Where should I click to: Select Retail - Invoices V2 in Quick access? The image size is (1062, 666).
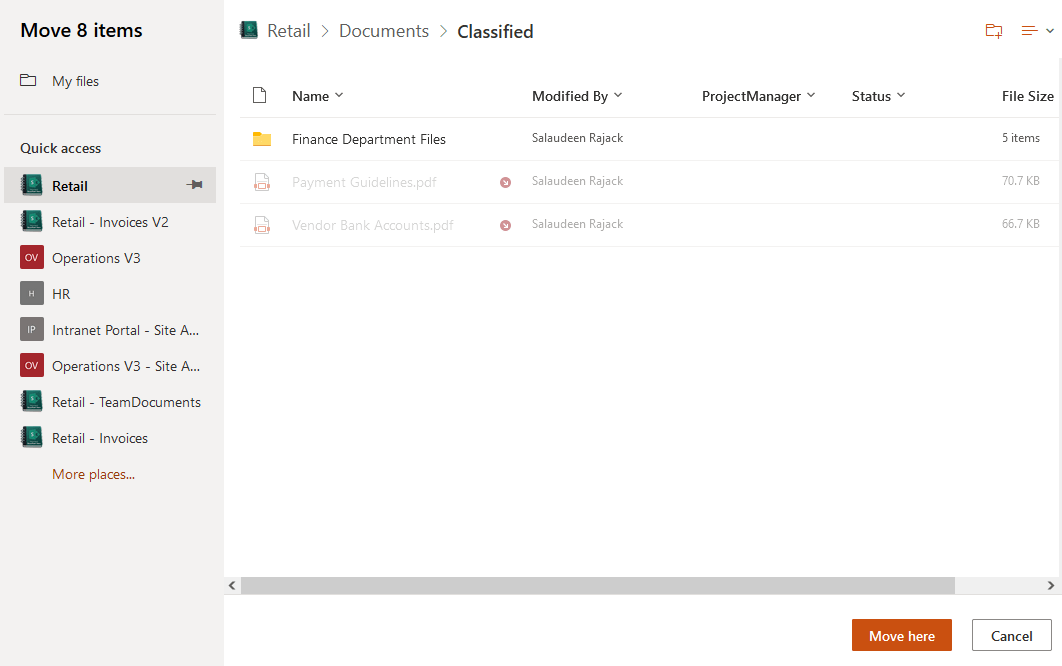[x=31, y=221]
